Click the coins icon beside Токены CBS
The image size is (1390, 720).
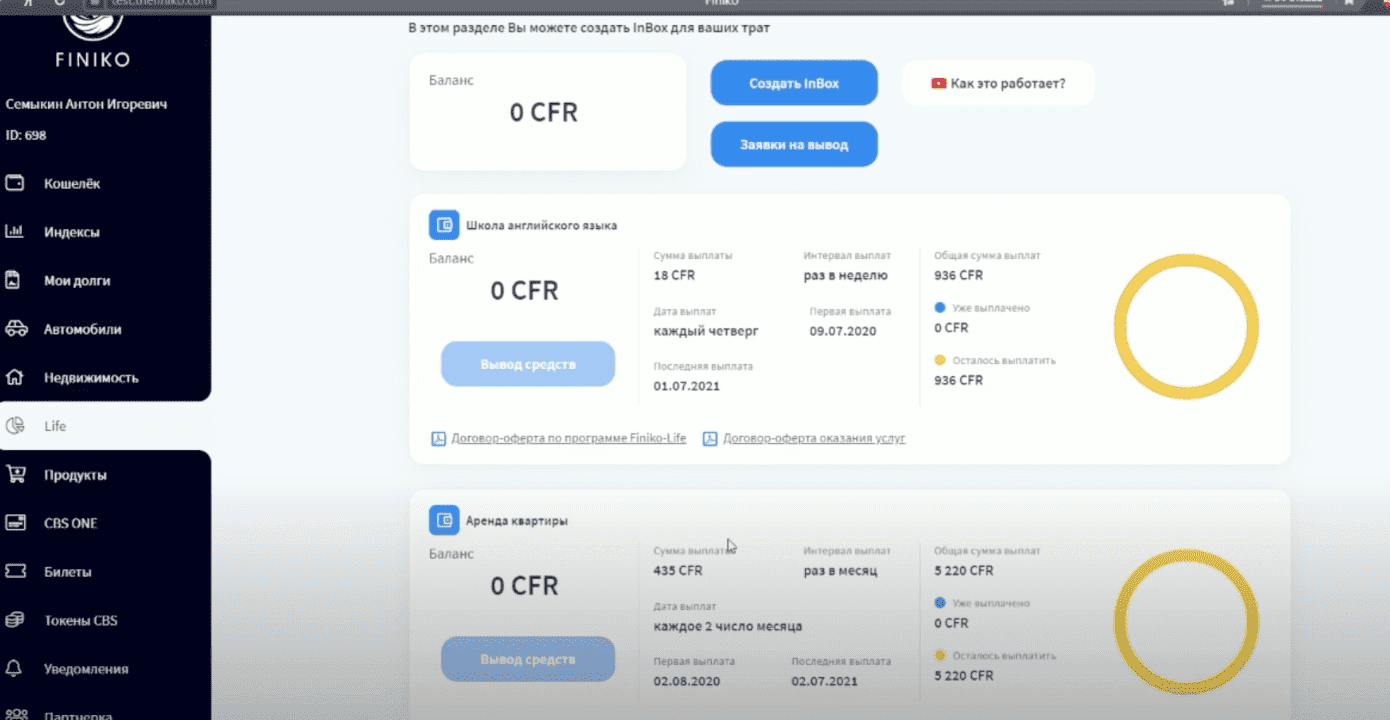click(x=15, y=620)
